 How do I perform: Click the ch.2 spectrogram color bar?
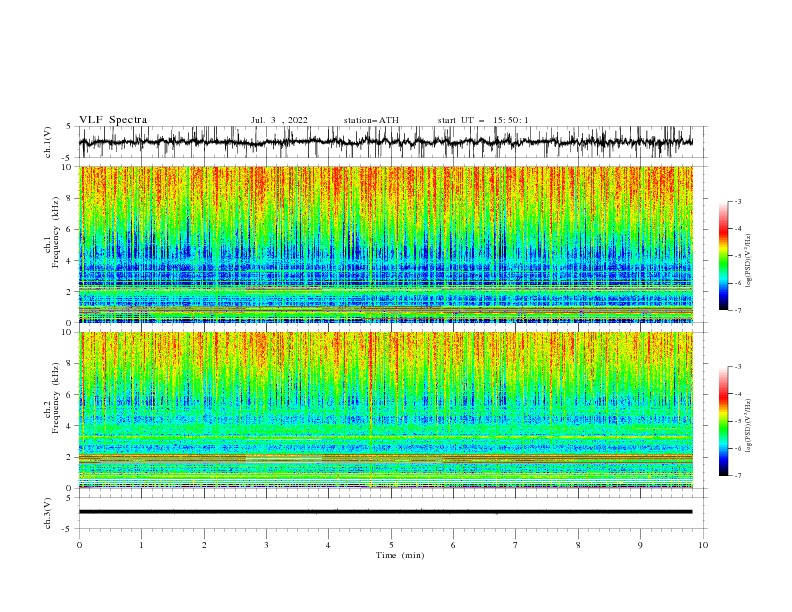[724, 421]
